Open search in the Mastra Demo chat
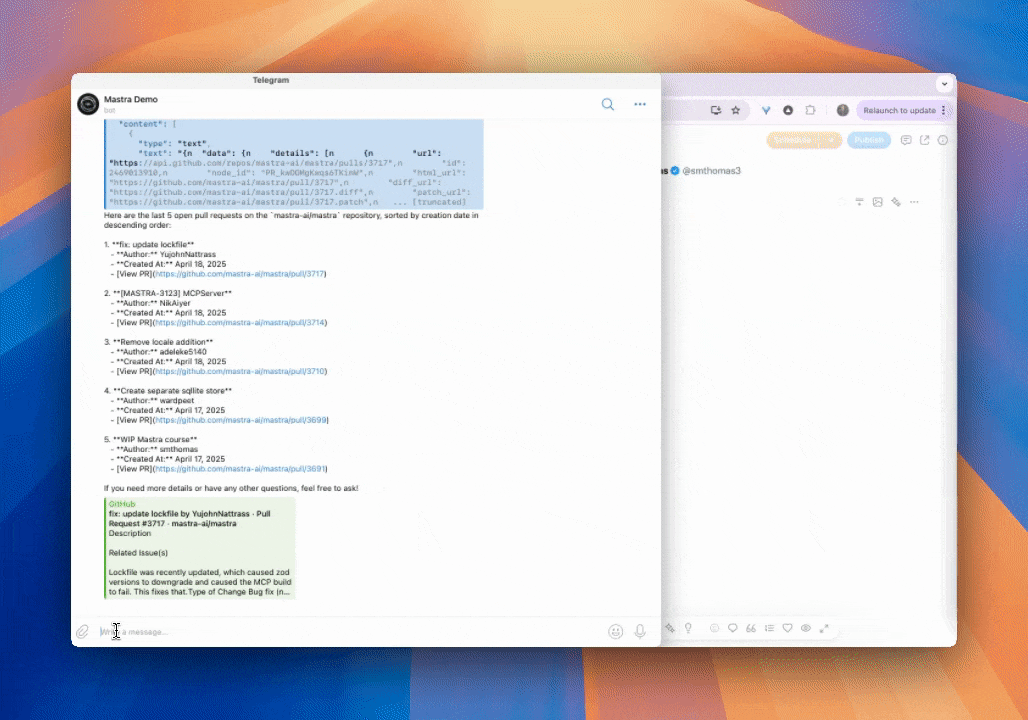 pyautogui.click(x=607, y=104)
